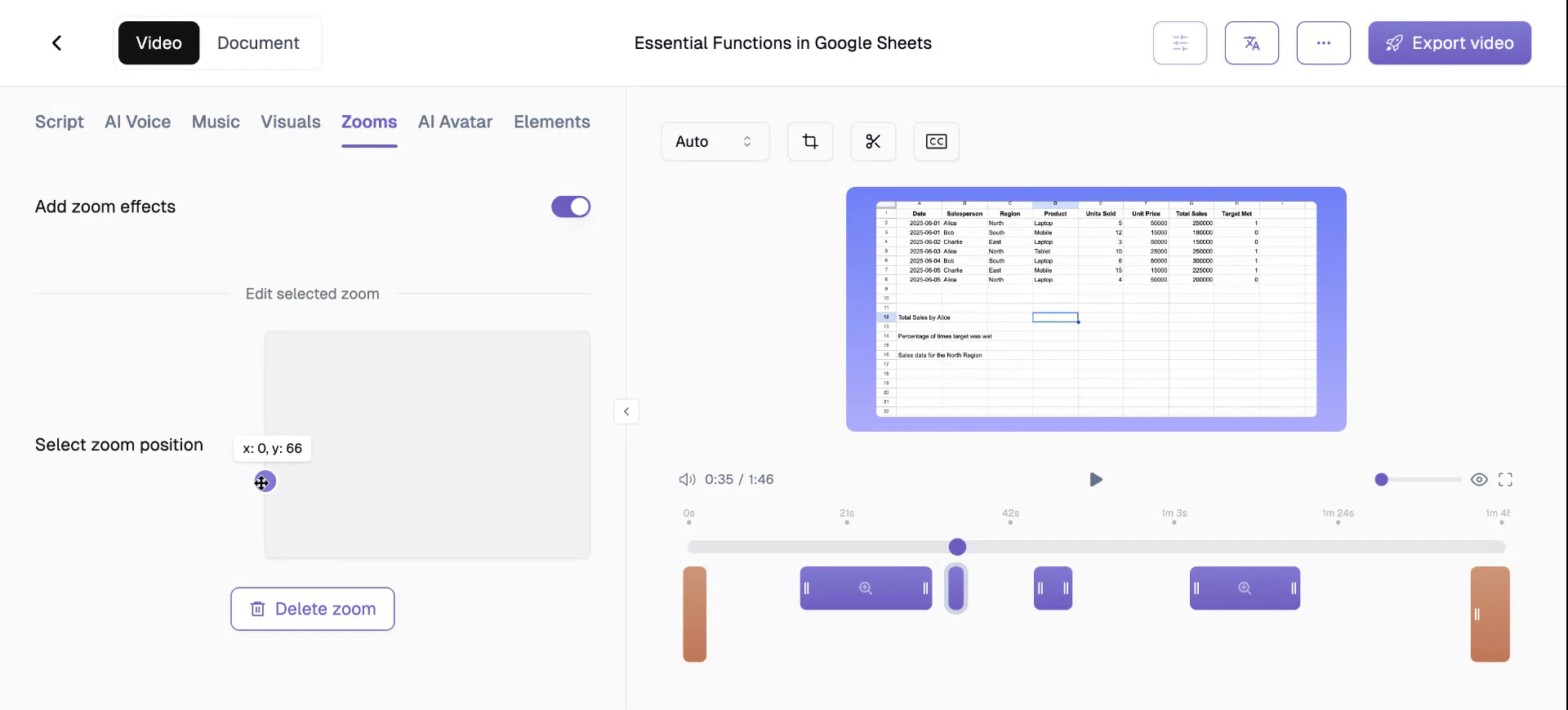Toggle Add zoom effects switch off
Image resolution: width=1568 pixels, height=710 pixels.
coord(571,207)
